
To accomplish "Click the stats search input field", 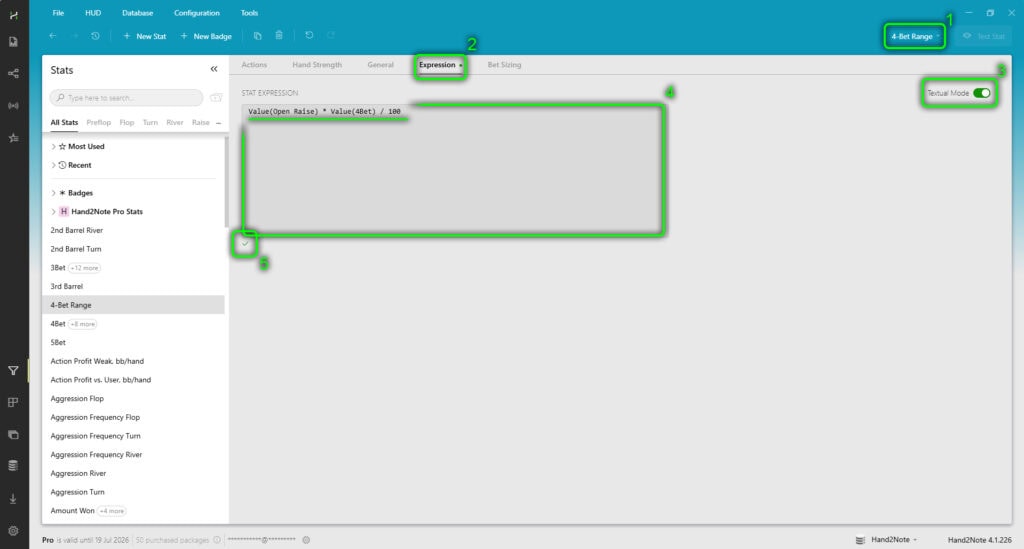I will point(127,98).
